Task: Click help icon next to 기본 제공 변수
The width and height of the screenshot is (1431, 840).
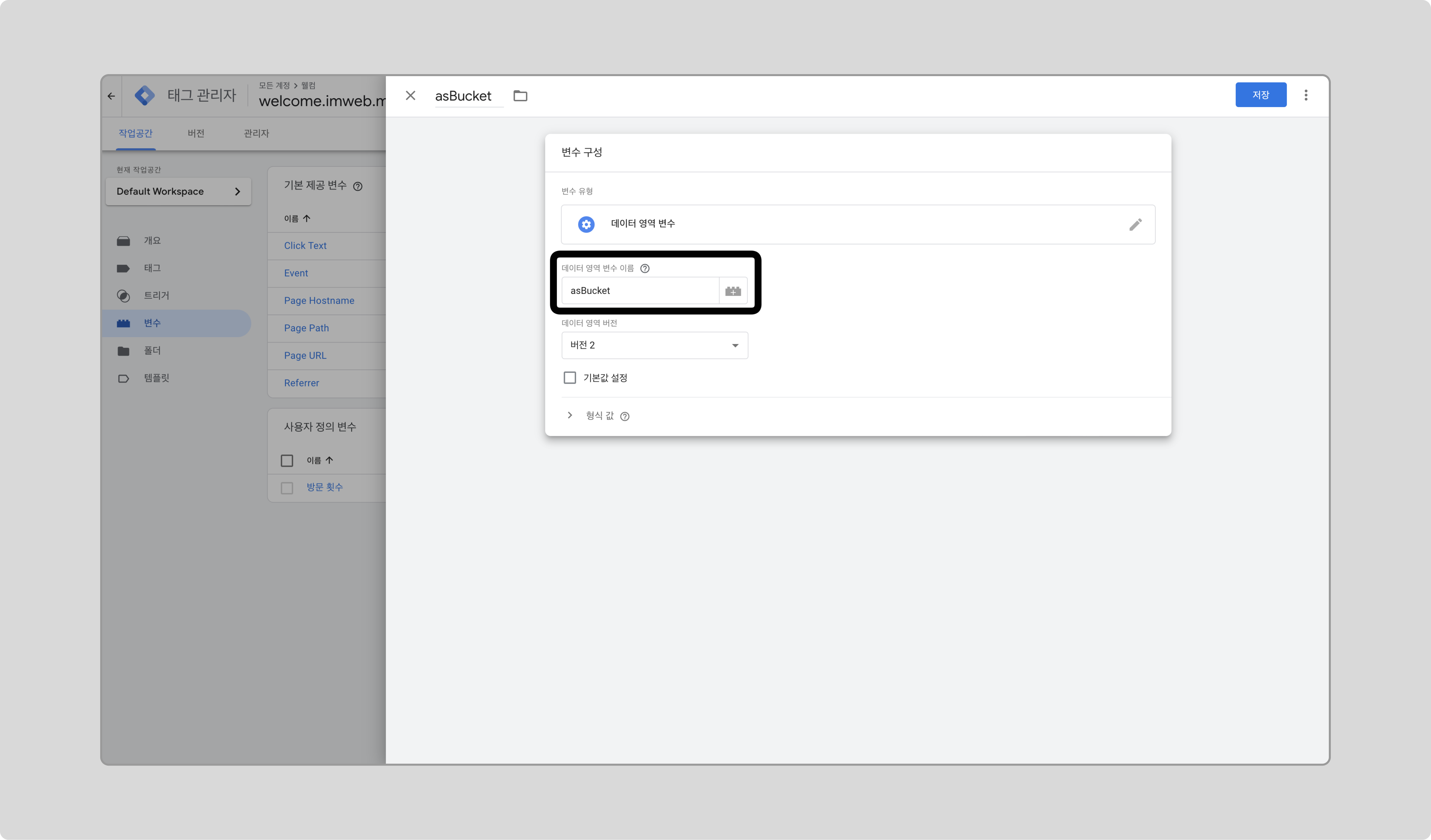Action: pyautogui.click(x=358, y=186)
